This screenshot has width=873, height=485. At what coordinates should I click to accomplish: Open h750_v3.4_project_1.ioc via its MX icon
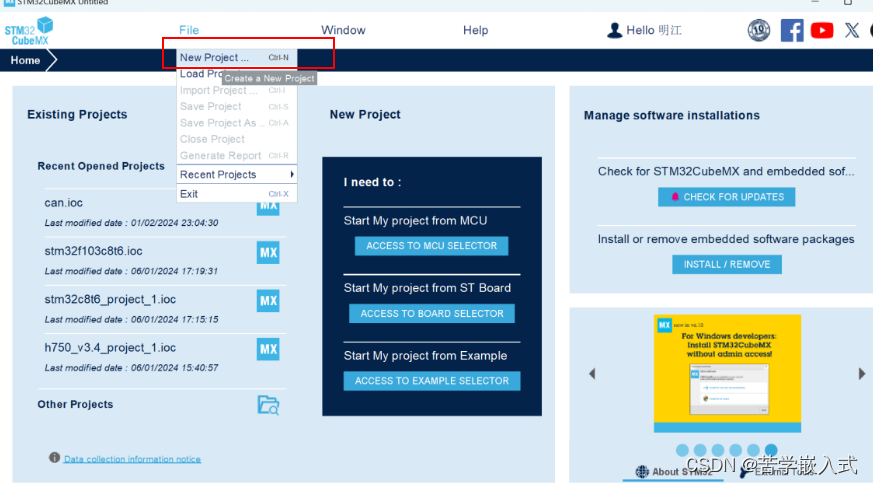[268, 349]
